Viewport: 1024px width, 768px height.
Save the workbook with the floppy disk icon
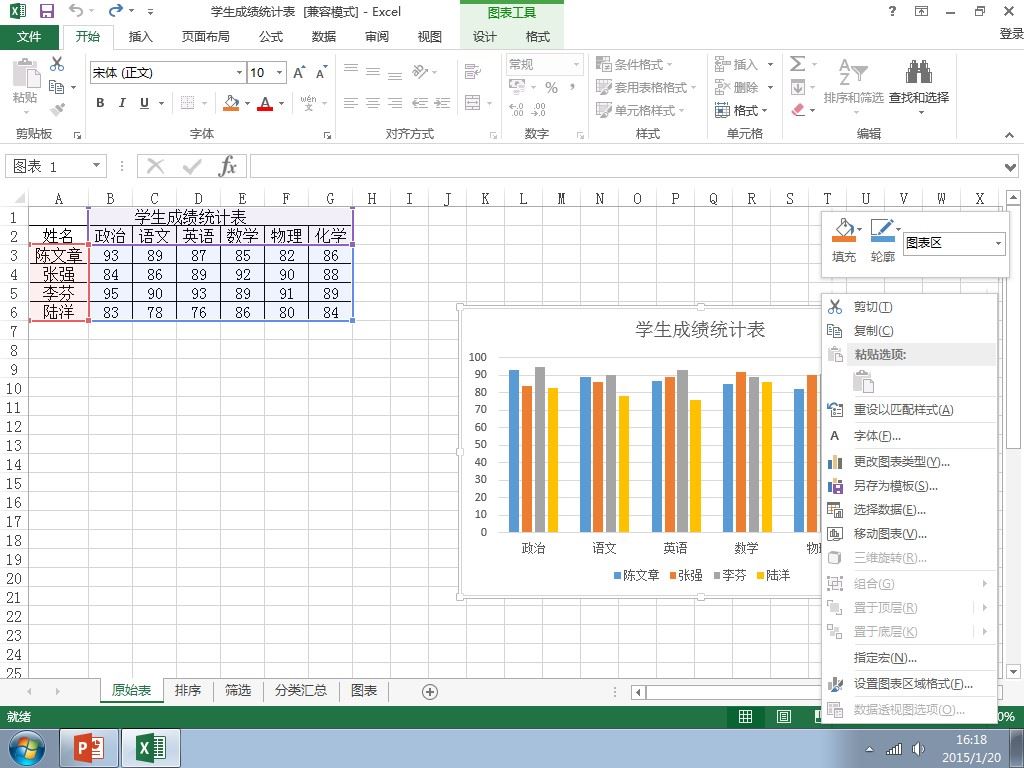pos(46,11)
